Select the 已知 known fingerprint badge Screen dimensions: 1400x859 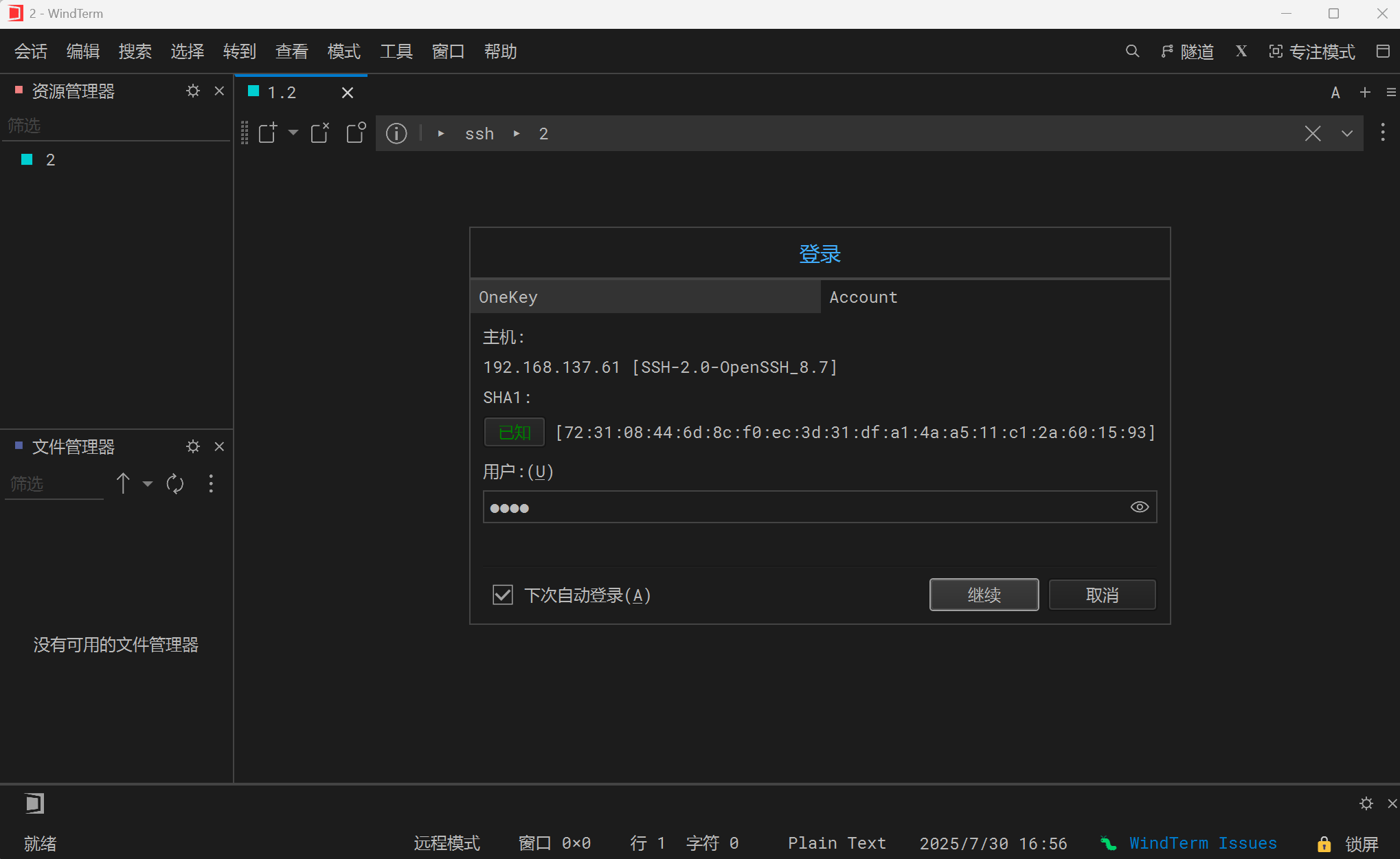pyautogui.click(x=514, y=432)
